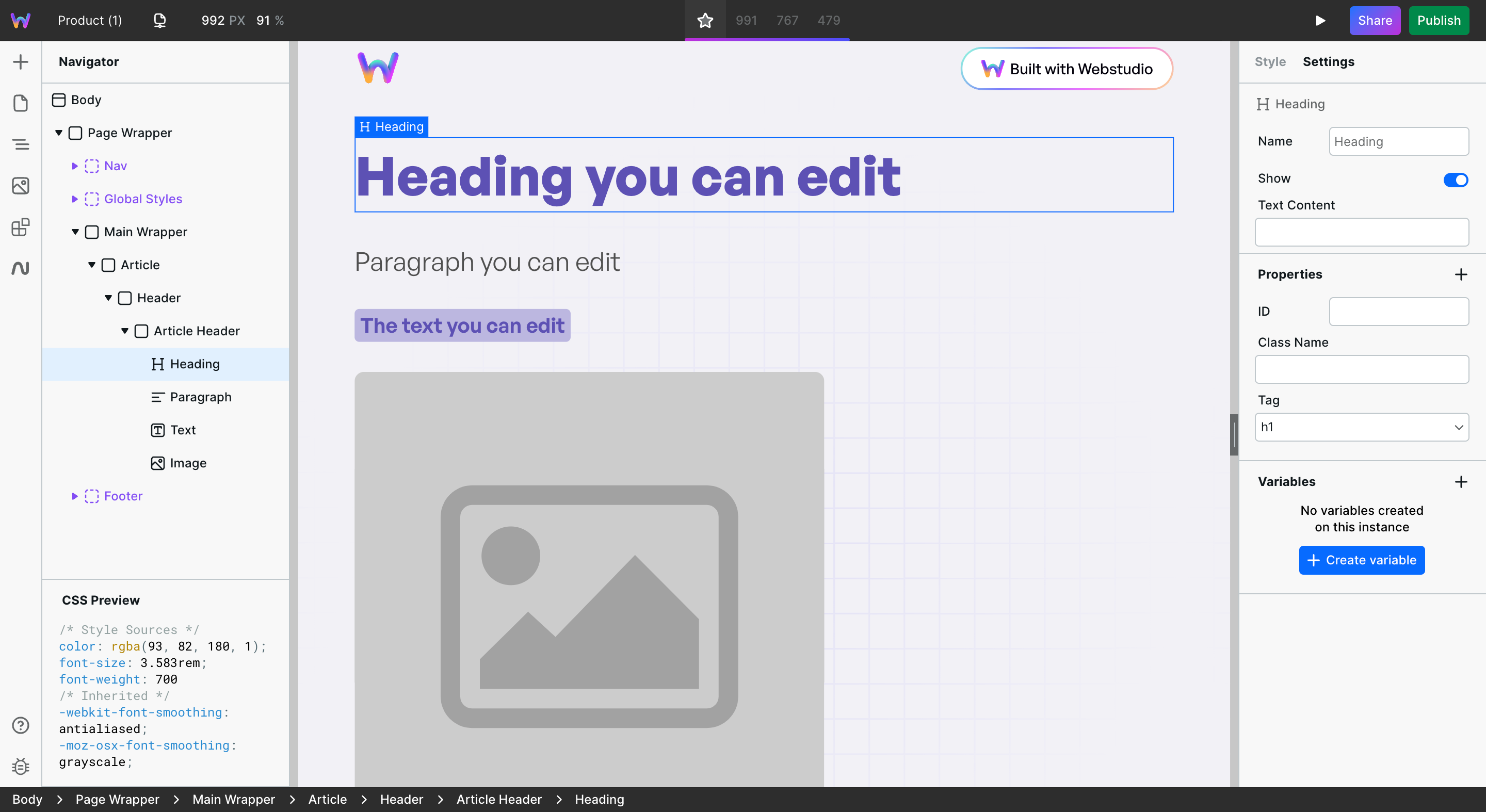
Task: Click the Text Content input field
Action: pos(1362,232)
